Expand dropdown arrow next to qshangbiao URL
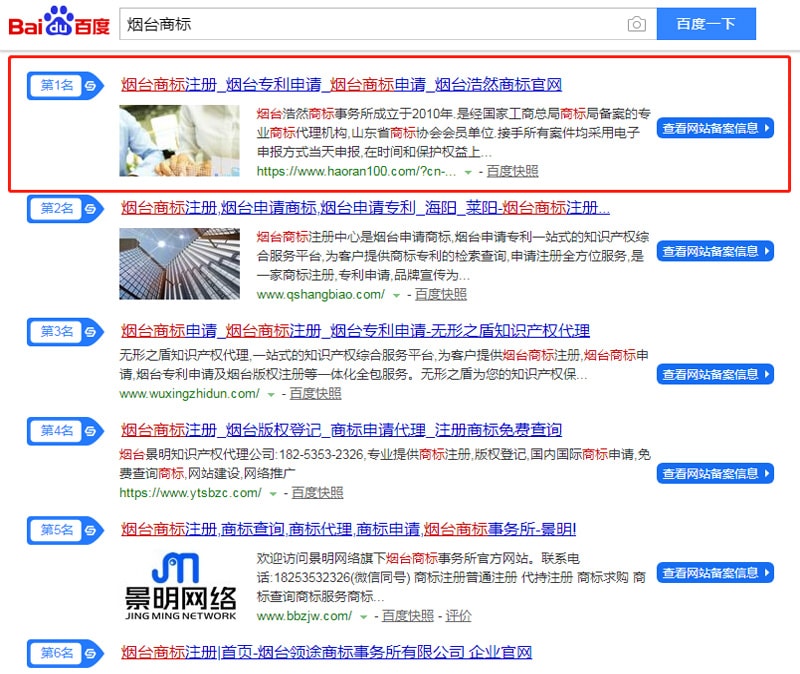The width and height of the screenshot is (800, 674). tap(396, 295)
